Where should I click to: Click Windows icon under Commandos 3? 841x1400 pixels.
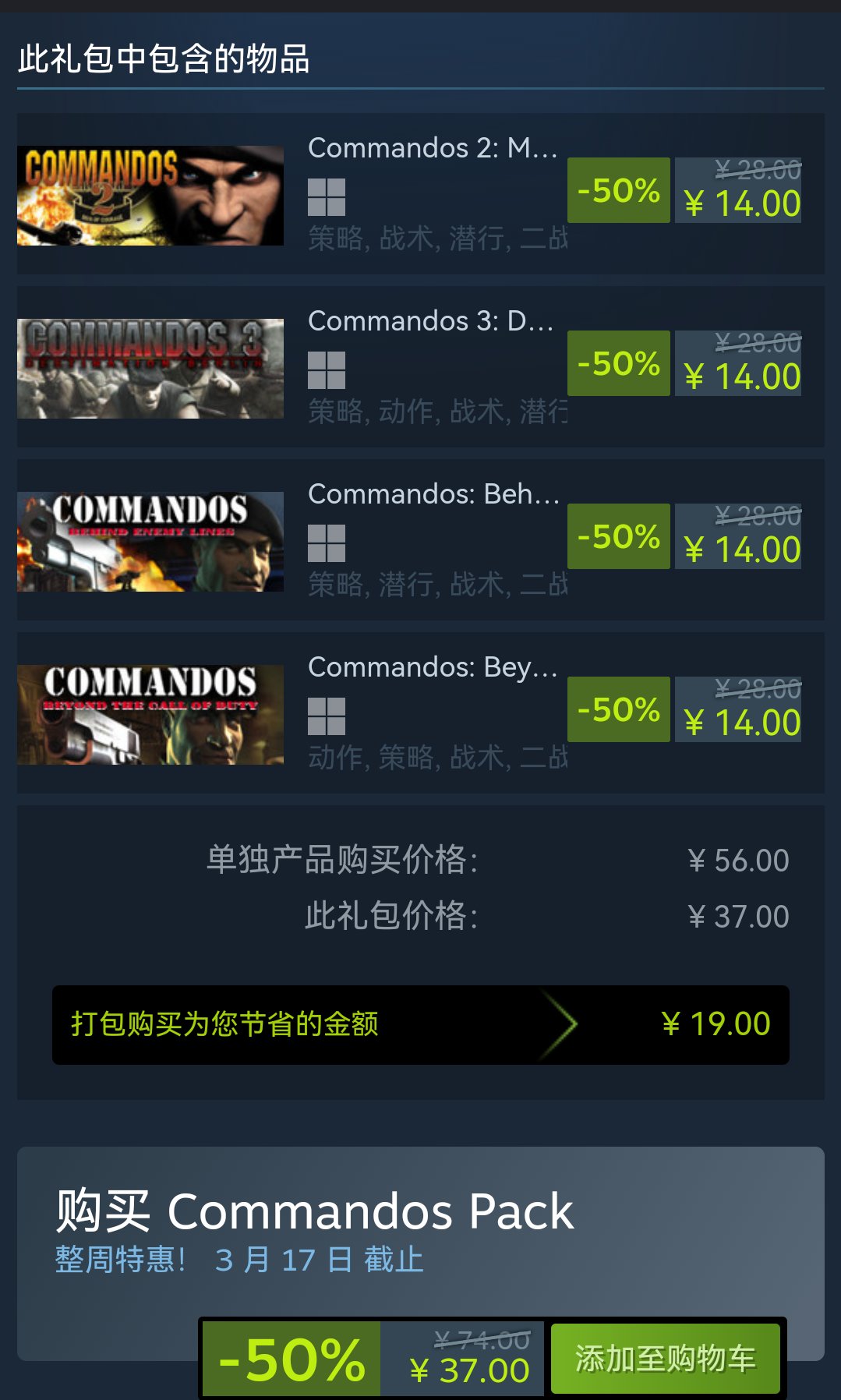coord(327,370)
